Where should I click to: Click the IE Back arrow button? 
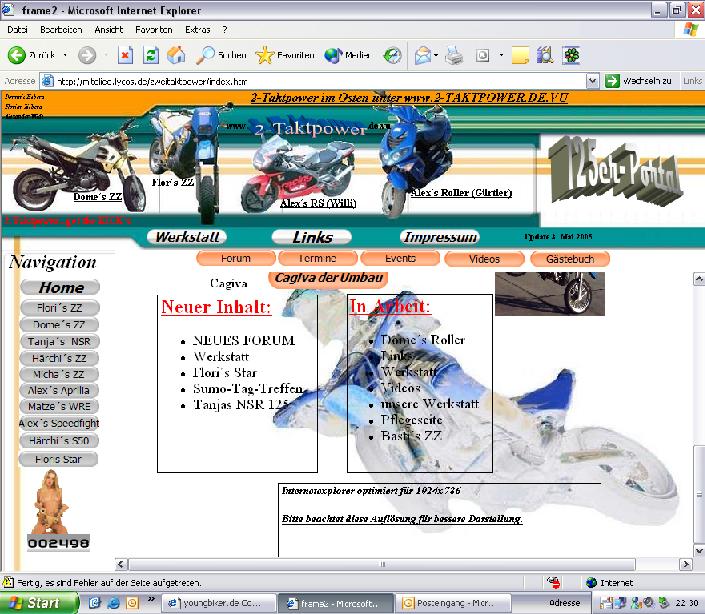(x=17, y=55)
